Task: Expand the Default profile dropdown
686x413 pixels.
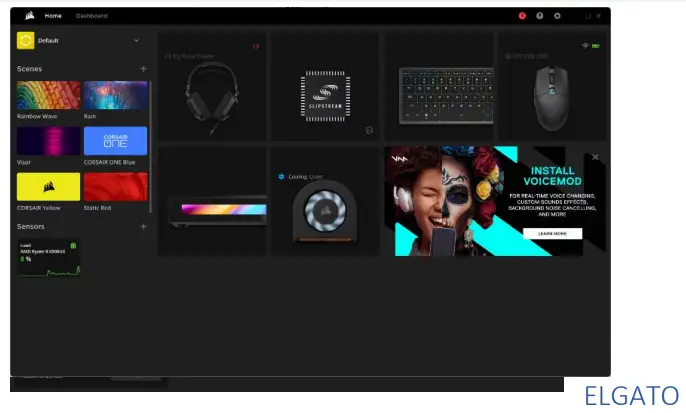Action: coord(136,40)
